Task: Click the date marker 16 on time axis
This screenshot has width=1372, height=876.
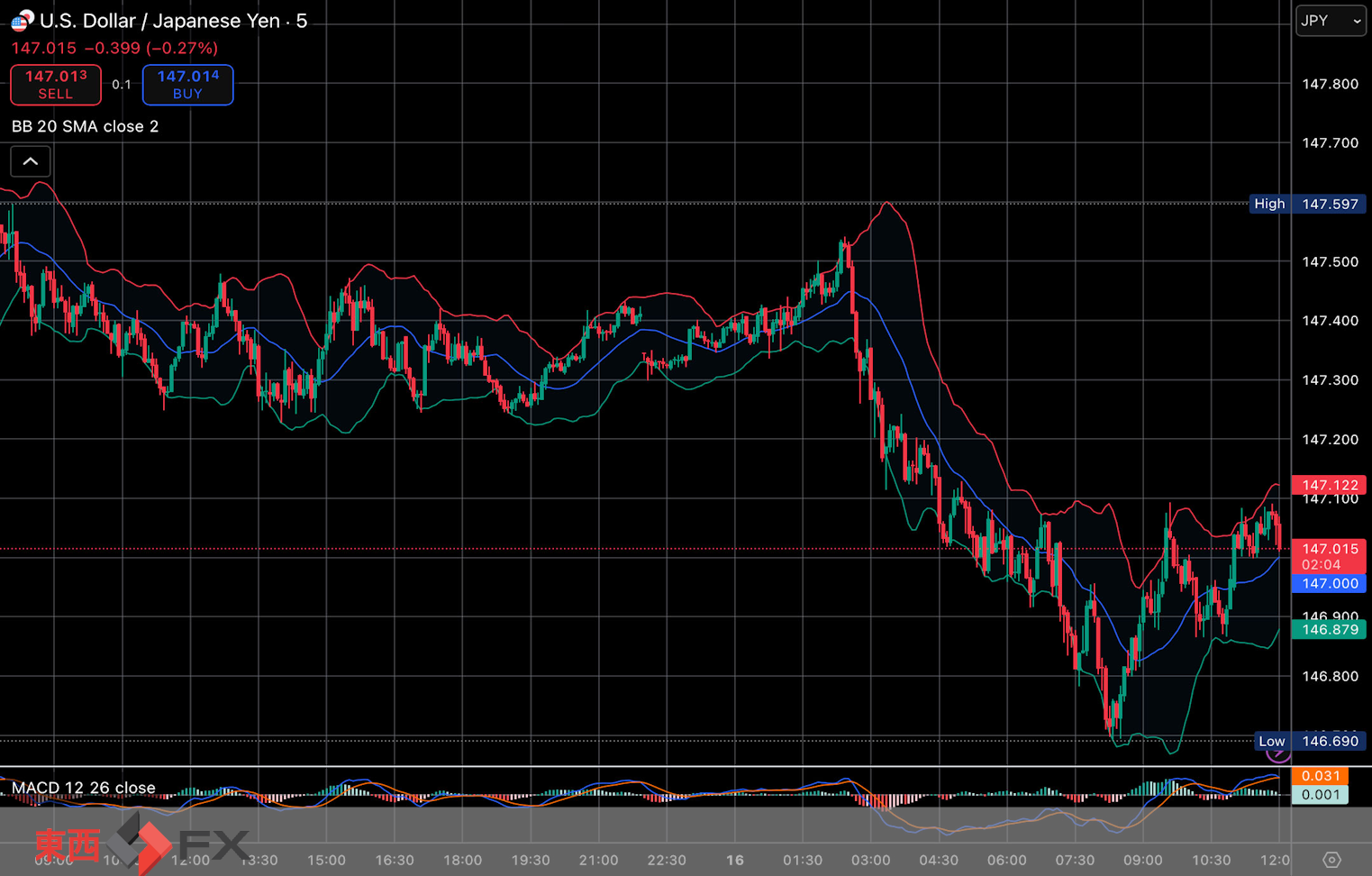Action: pyautogui.click(x=735, y=860)
